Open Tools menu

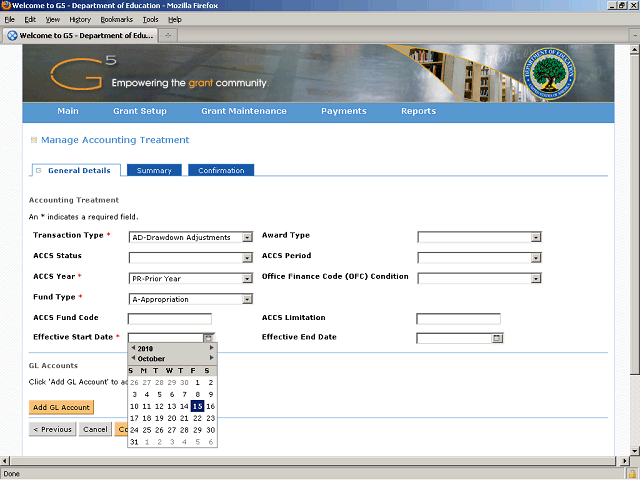point(150,20)
